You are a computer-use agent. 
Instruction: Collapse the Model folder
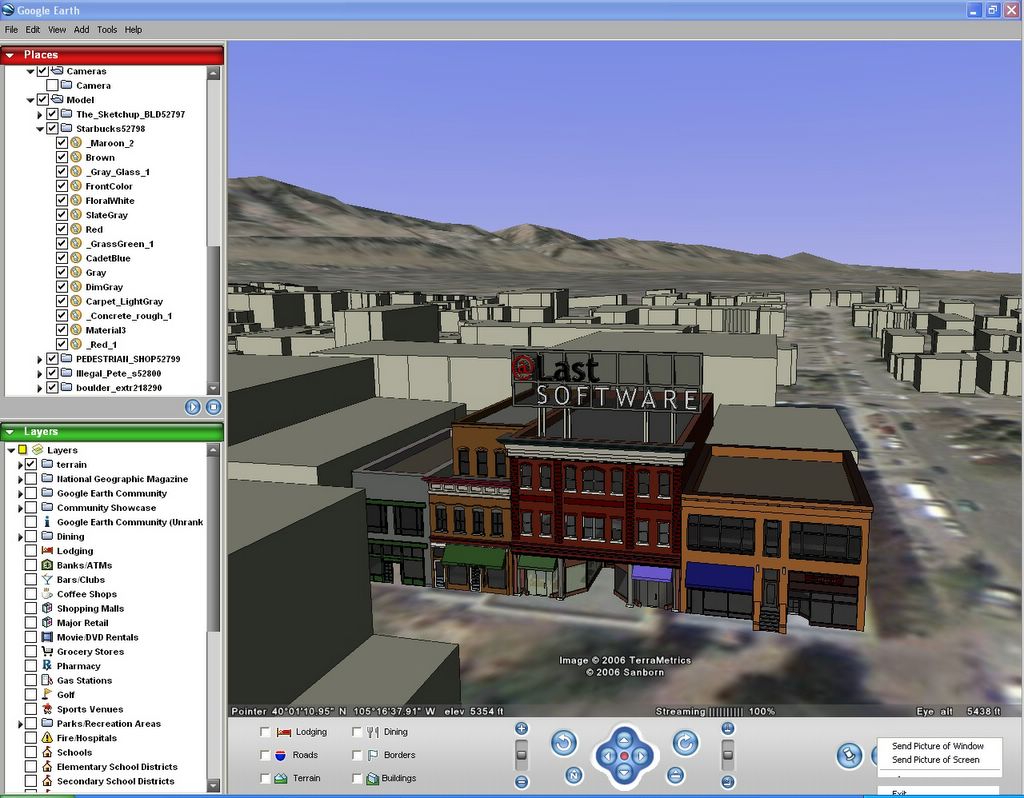30,100
